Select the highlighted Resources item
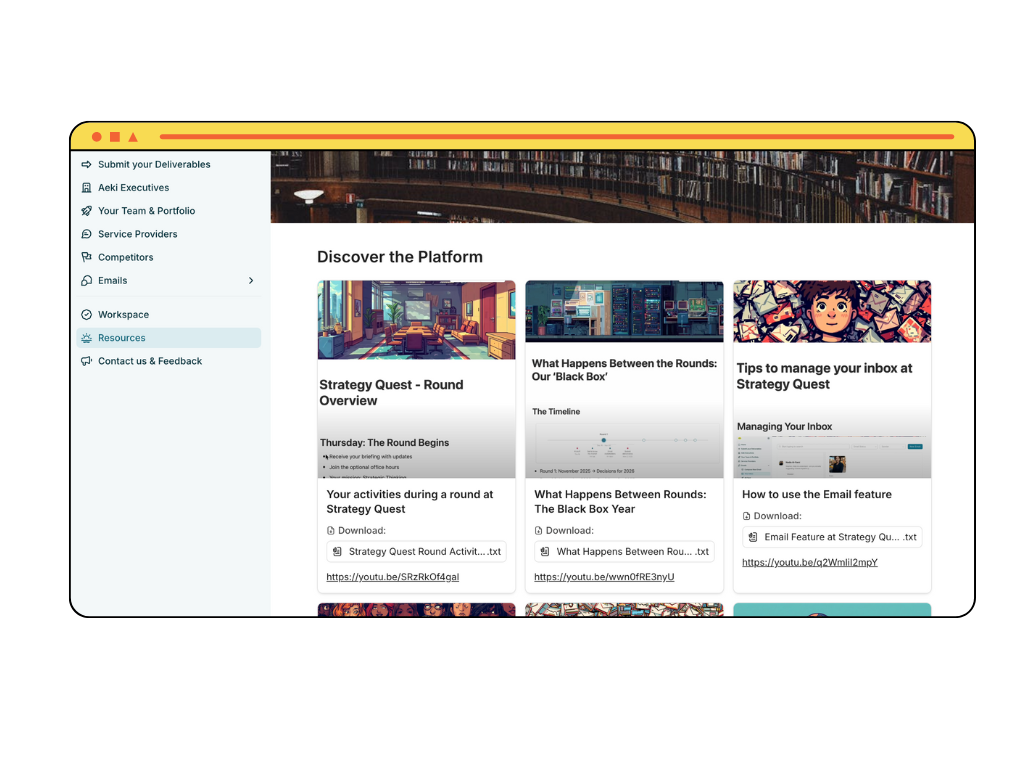This screenshot has width=1024, height=768. pyautogui.click(x=169, y=338)
